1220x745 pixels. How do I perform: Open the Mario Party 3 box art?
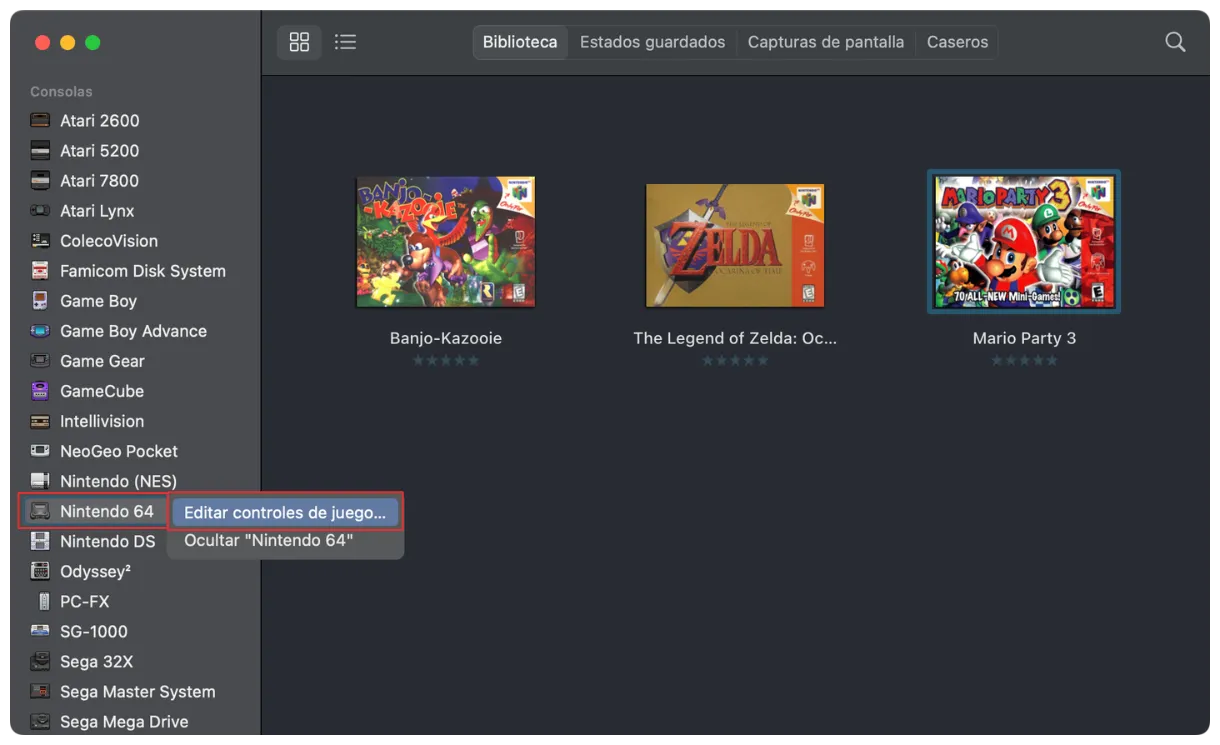1024,241
